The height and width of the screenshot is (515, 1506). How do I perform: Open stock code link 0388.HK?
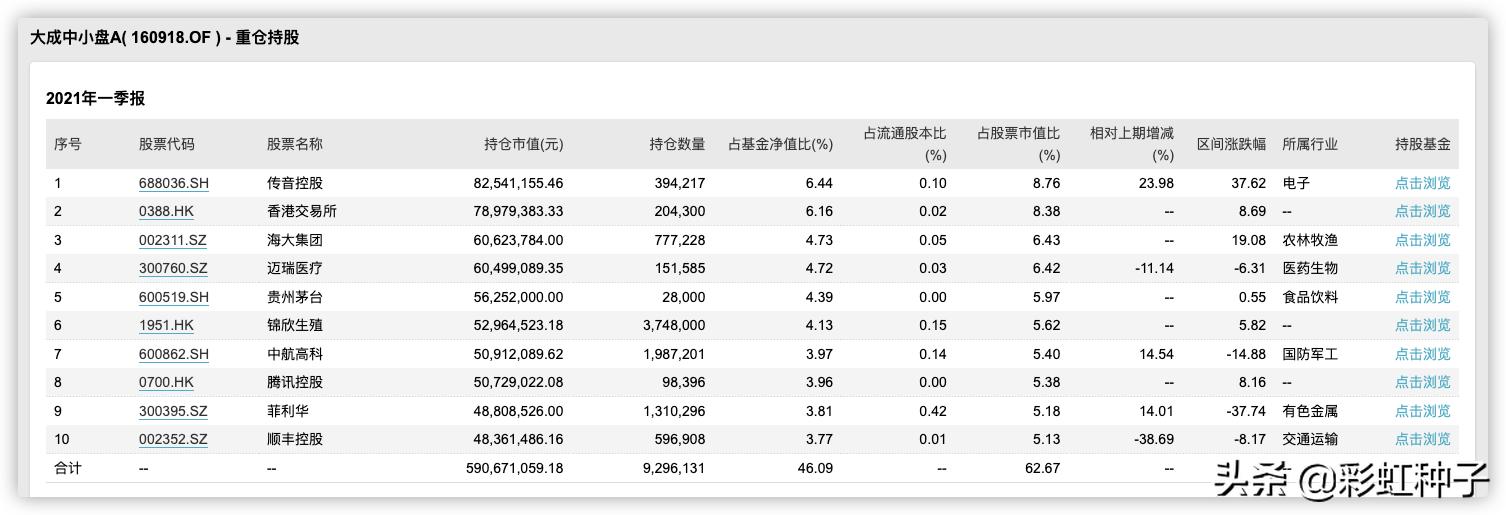point(167,212)
